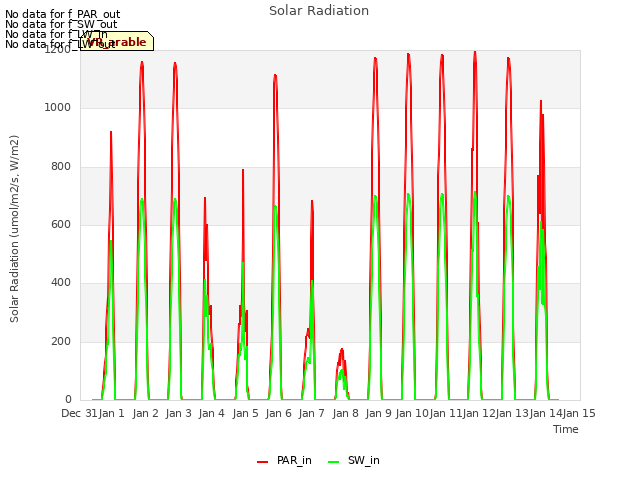Click the y-axis label 'Solar Radiation (umol/m2/s, W/m2)'
Screen dimensions: 640x480
coord(14,229)
